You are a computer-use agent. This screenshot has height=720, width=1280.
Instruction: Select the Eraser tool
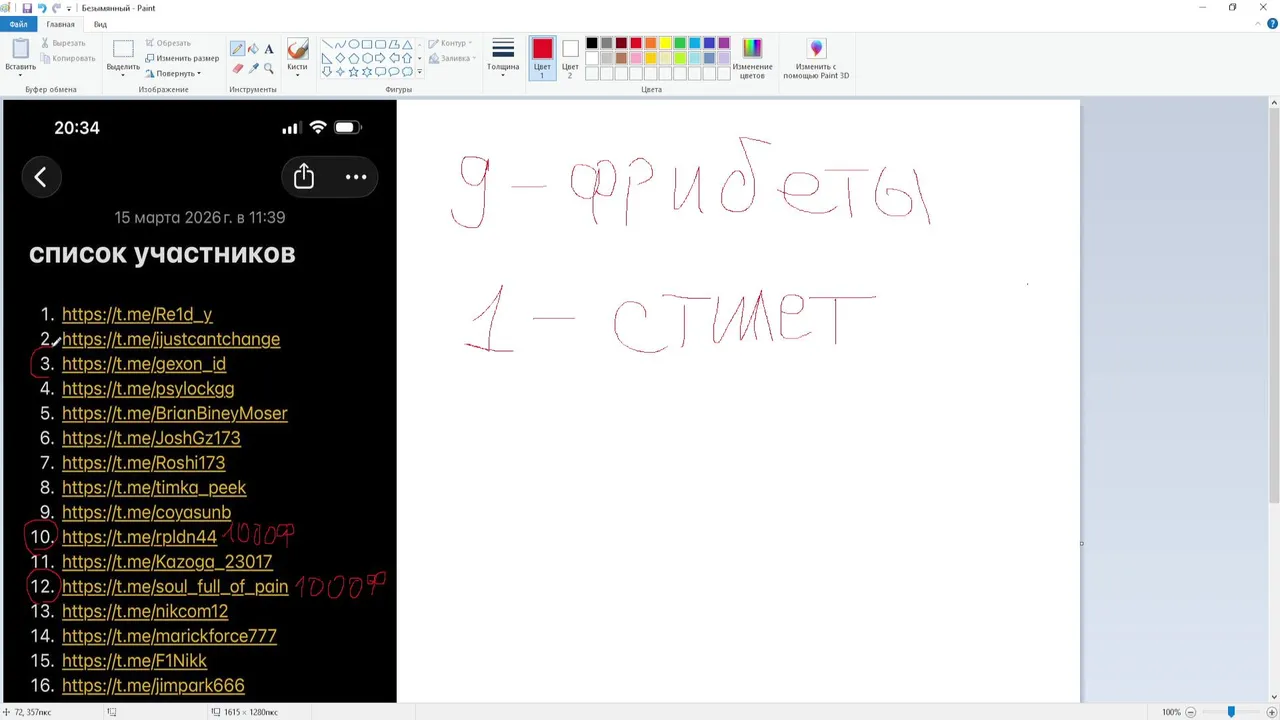coord(237,68)
